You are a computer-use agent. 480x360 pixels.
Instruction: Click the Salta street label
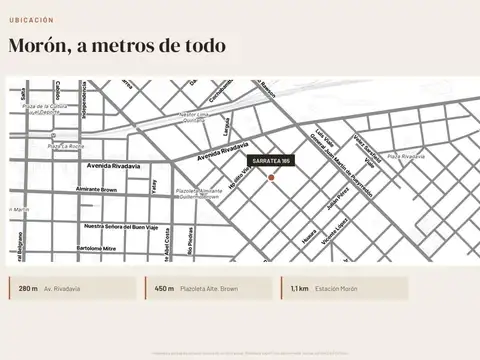tap(23, 94)
